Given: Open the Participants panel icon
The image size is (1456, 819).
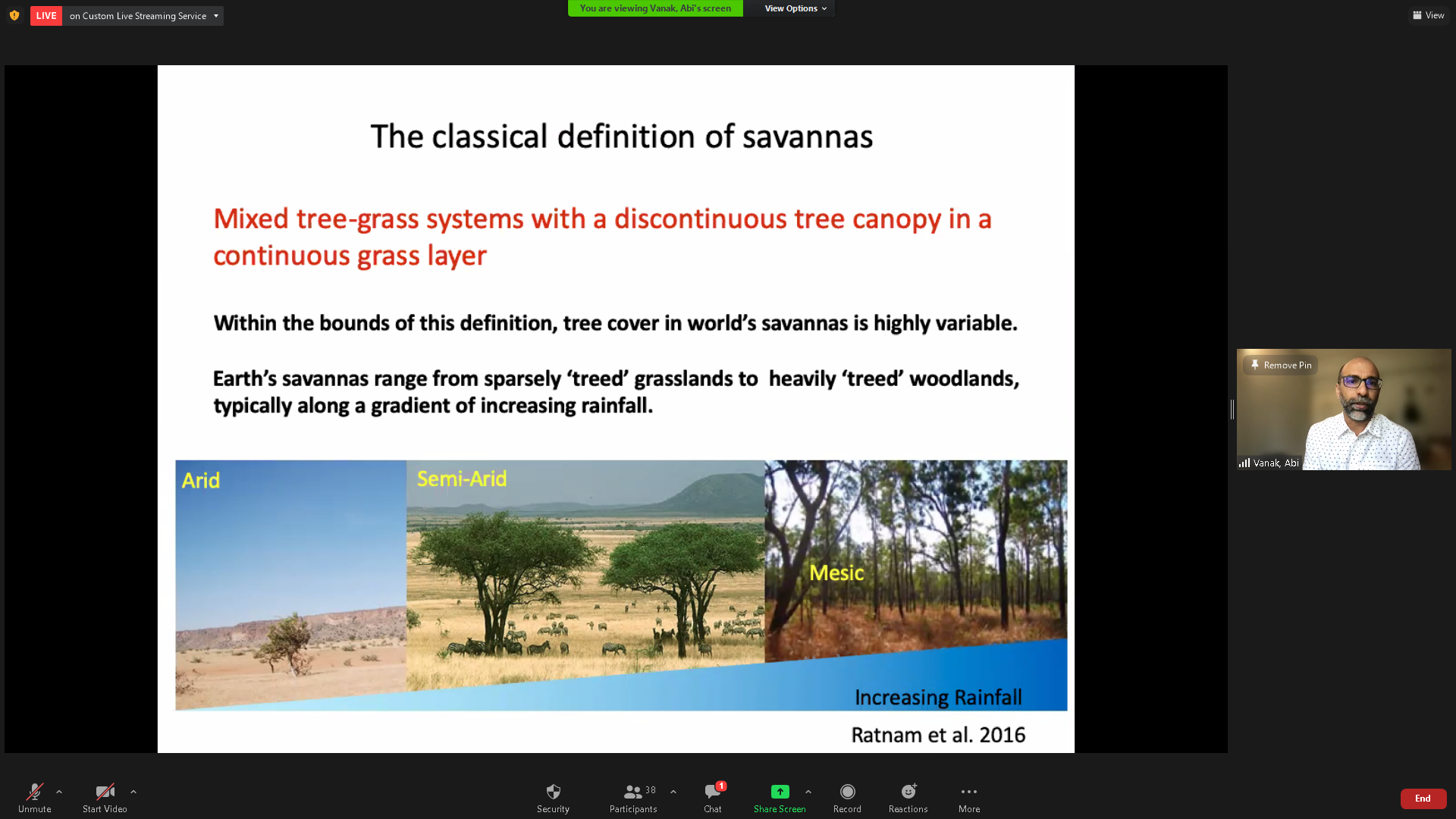Looking at the screenshot, I should 632,792.
